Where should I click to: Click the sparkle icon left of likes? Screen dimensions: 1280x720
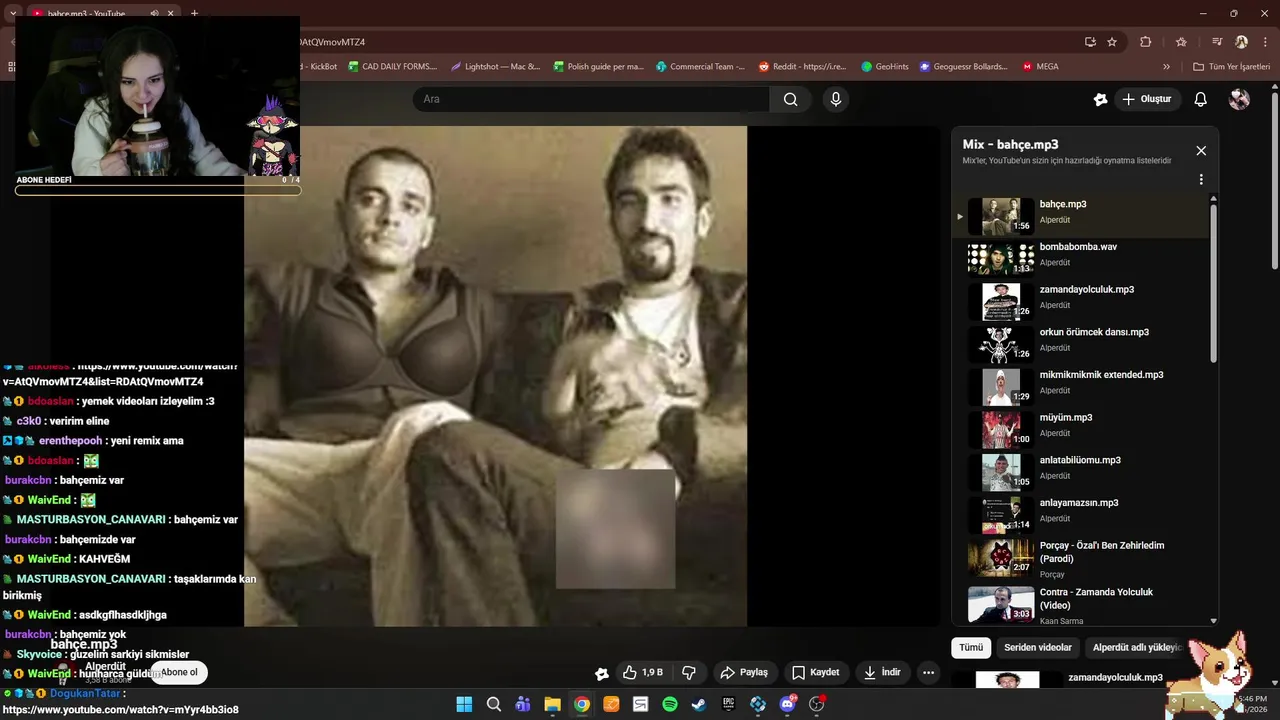pyautogui.click(x=601, y=673)
